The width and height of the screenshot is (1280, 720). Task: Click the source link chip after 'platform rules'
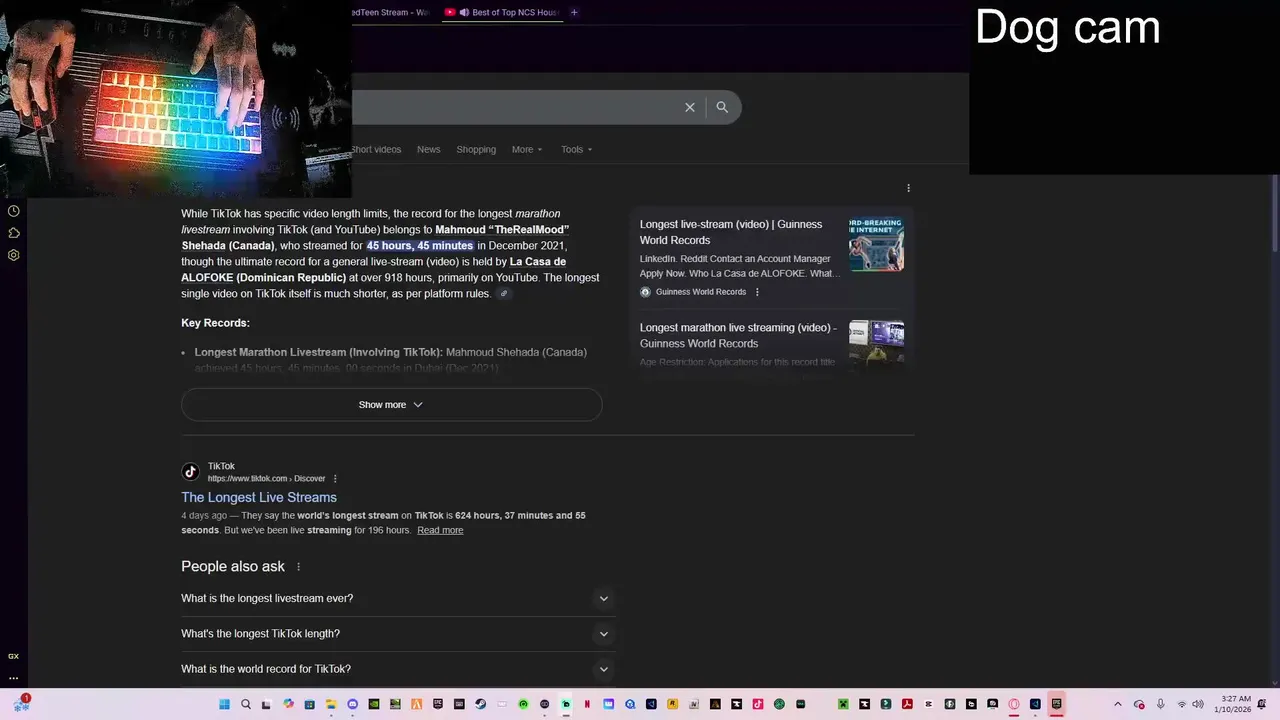[x=504, y=294]
